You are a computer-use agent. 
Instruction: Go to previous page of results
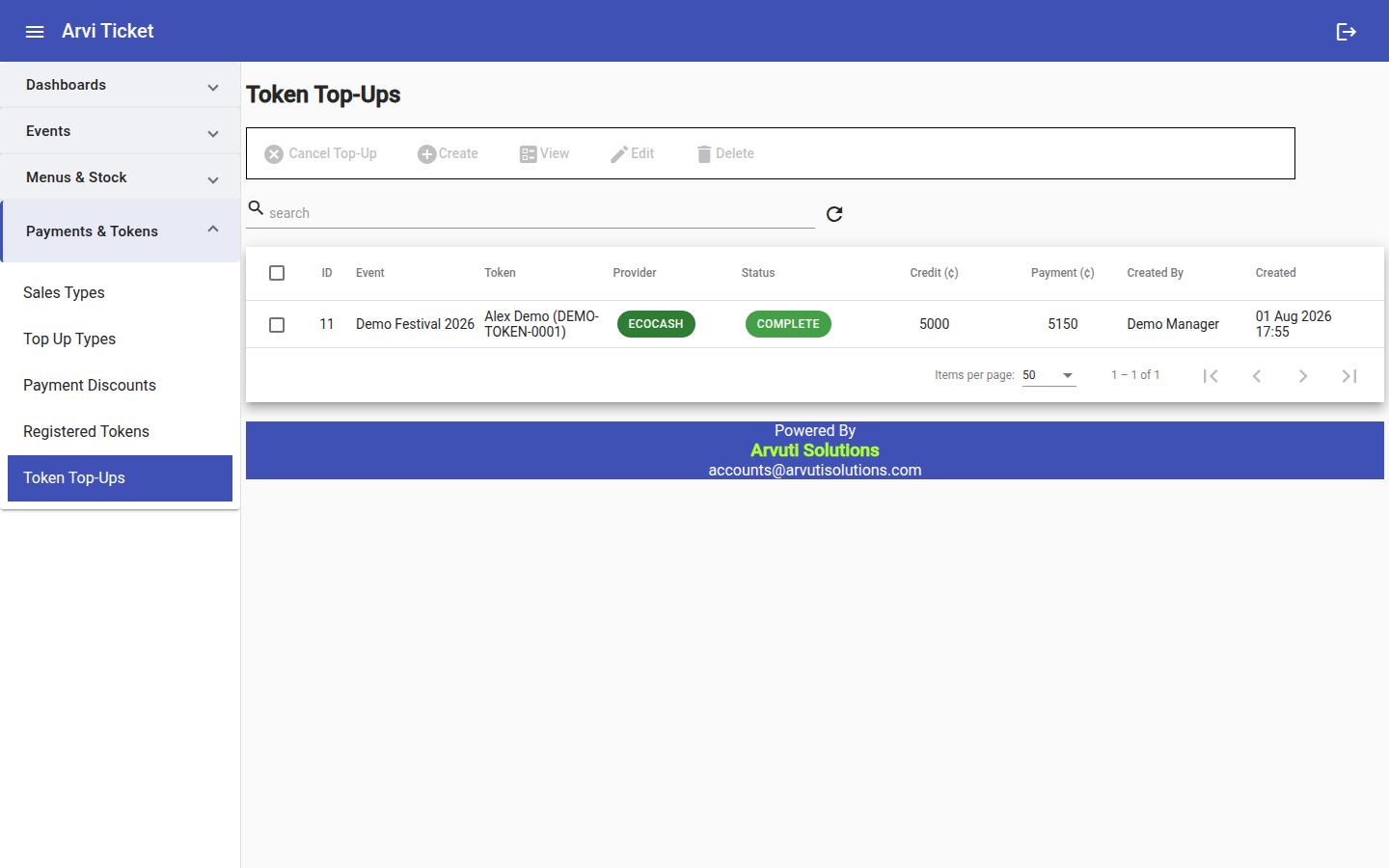coord(1257,376)
